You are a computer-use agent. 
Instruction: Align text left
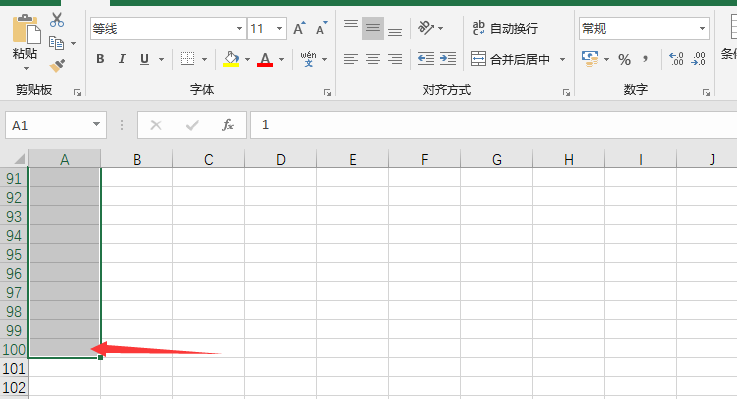(x=351, y=59)
